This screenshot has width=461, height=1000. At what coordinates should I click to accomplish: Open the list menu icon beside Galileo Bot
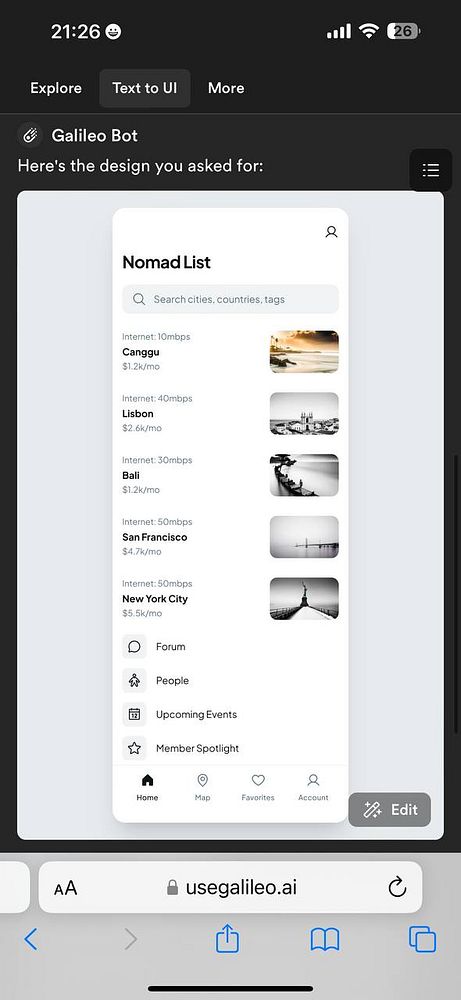[430, 170]
